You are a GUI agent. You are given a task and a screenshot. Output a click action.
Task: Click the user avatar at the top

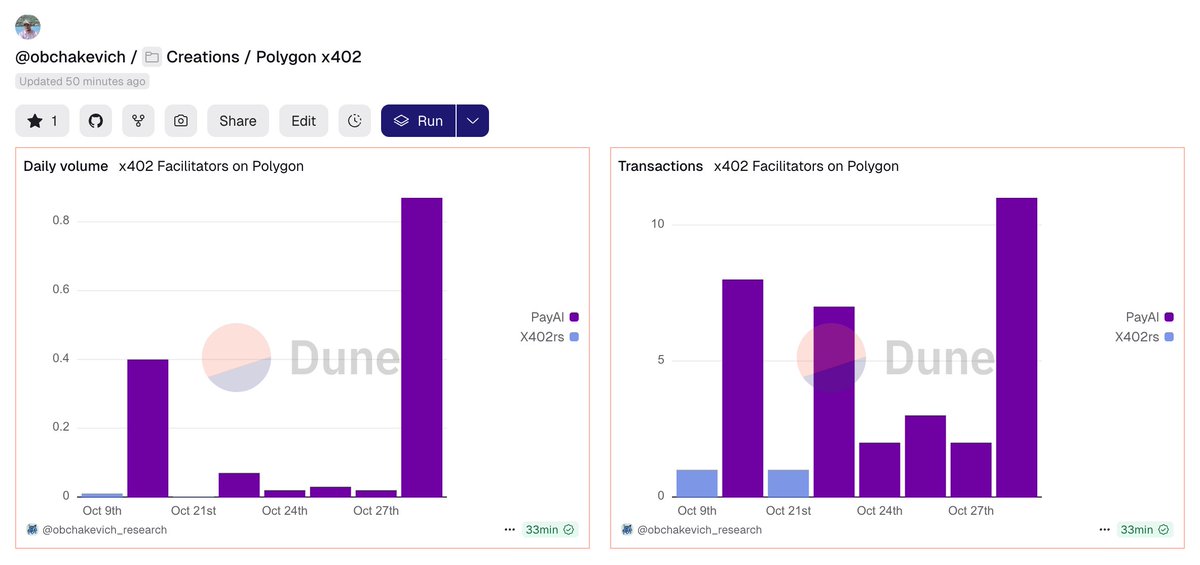[x=28, y=27]
